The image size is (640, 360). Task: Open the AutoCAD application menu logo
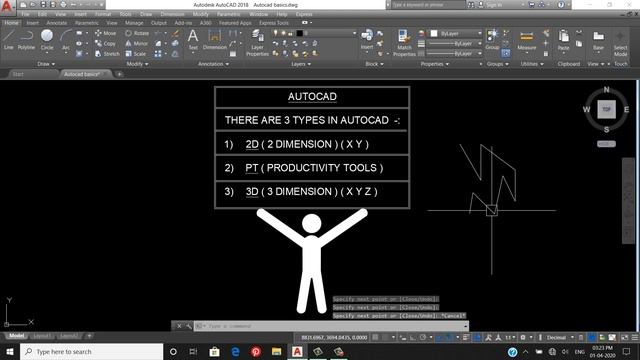[x=7, y=6]
